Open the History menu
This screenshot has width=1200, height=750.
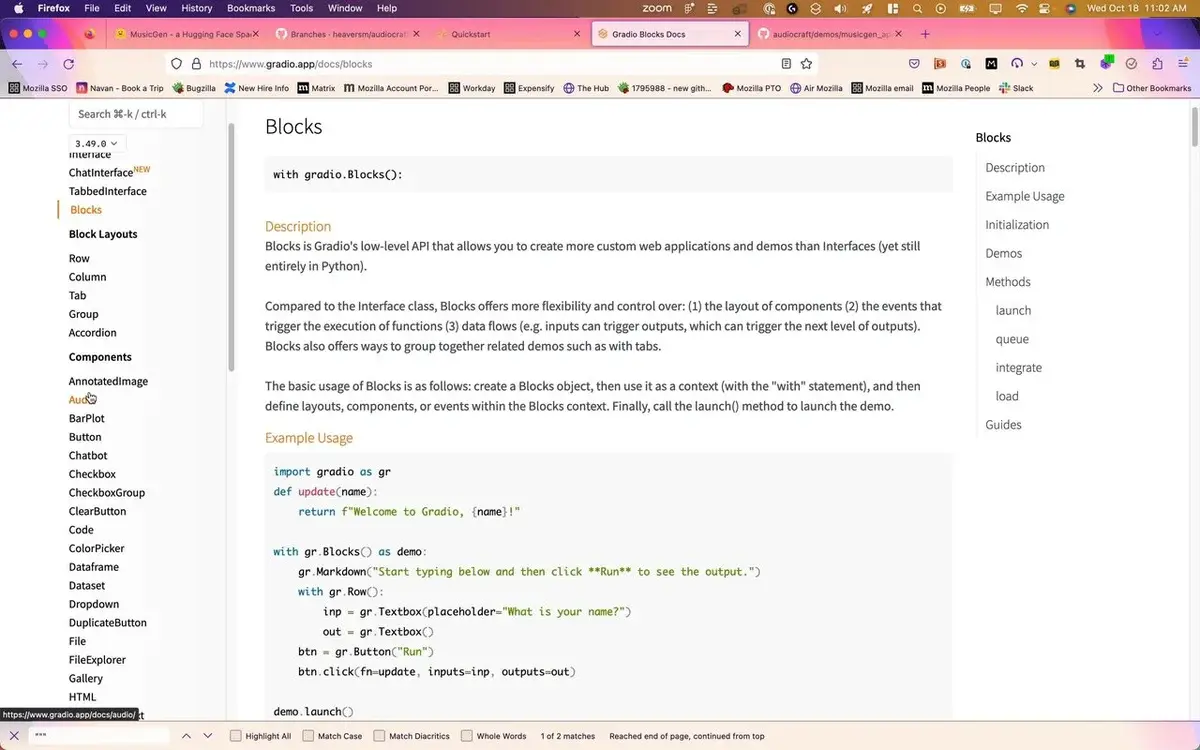[197, 8]
